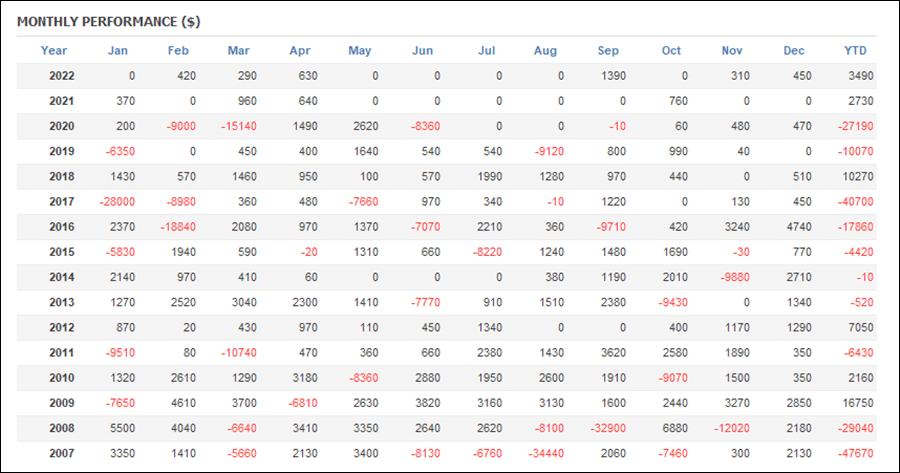Select the YTD column header
The image size is (900, 473).
[x=855, y=51]
